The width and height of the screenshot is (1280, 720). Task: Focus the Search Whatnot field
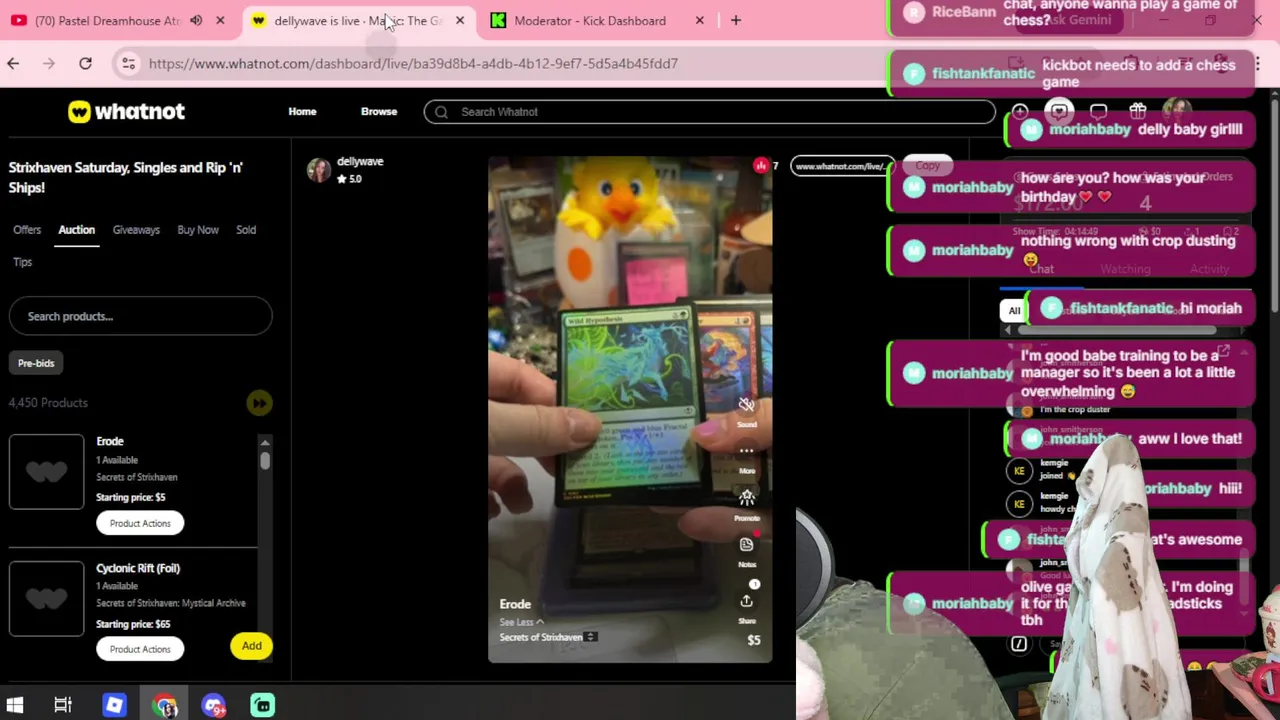click(709, 112)
